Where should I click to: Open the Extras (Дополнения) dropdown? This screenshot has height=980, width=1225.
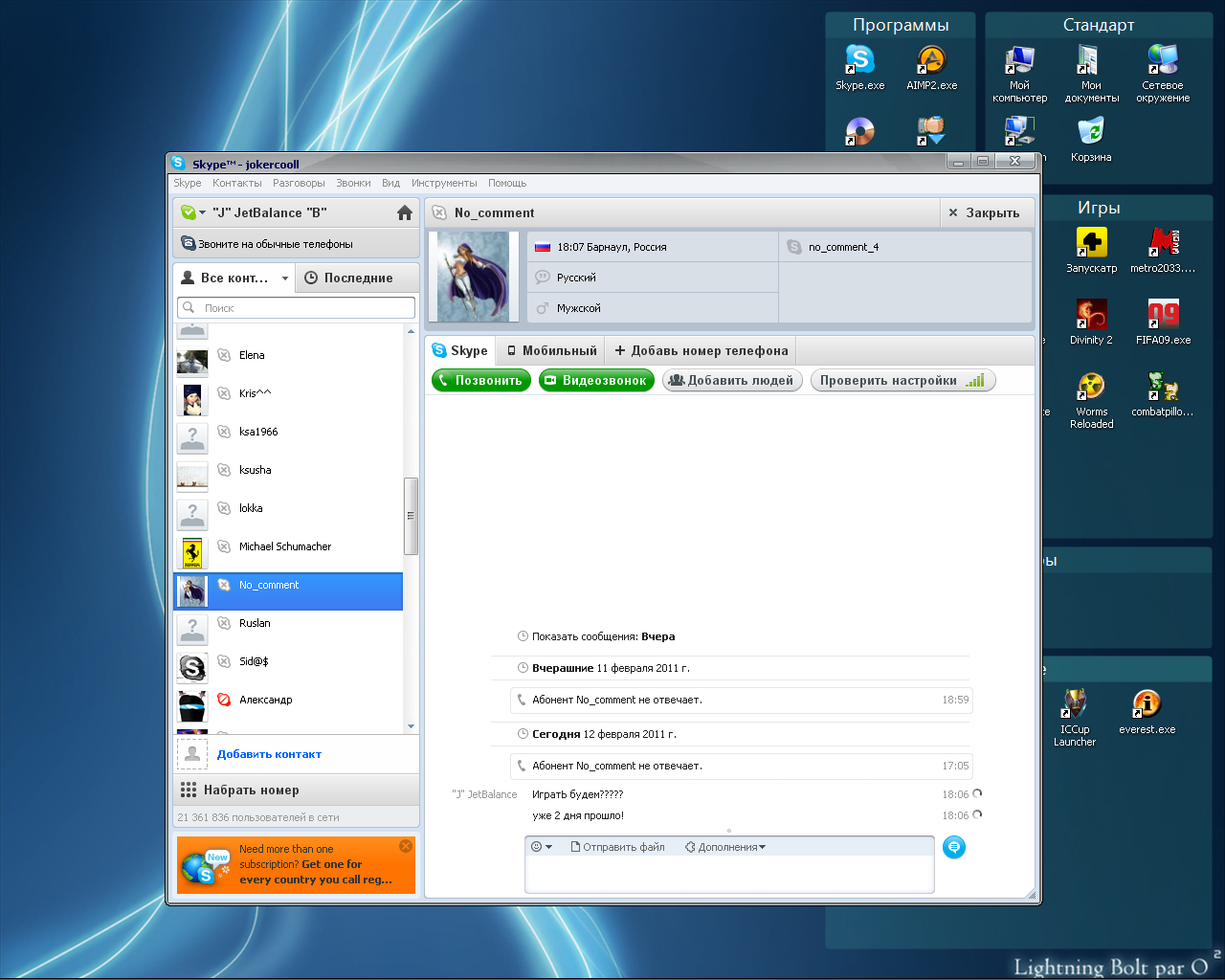[725, 847]
